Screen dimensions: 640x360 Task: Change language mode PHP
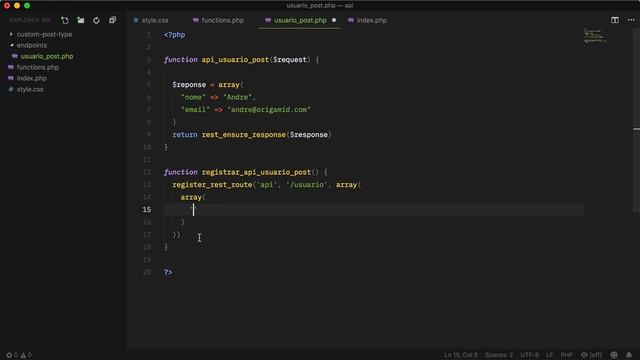[x=567, y=355]
